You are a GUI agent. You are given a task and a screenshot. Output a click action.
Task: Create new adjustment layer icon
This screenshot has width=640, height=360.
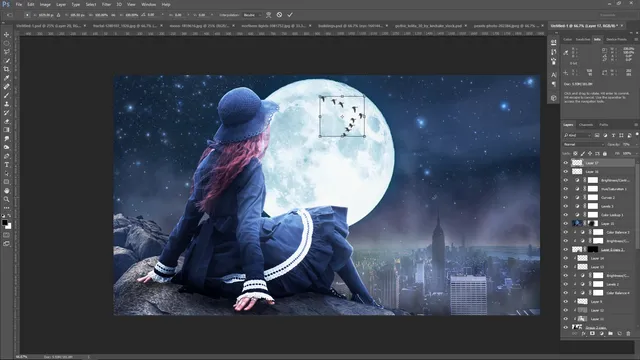coord(601,333)
